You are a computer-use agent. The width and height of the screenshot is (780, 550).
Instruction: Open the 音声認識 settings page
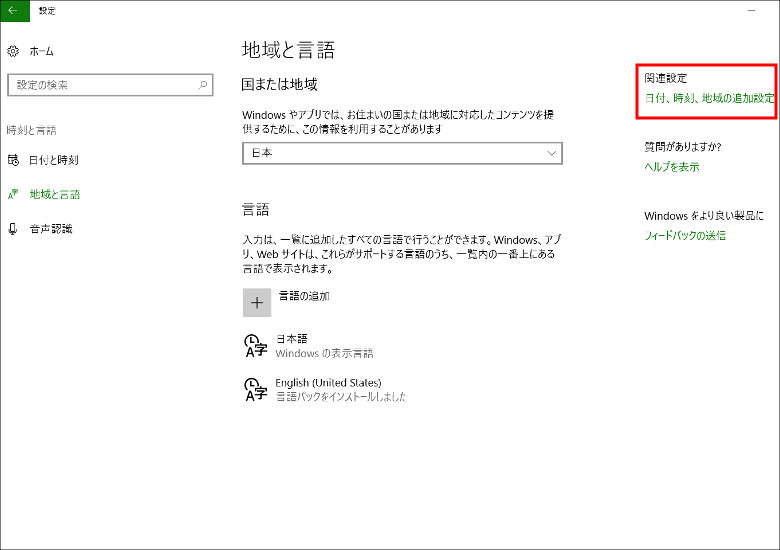[51, 229]
